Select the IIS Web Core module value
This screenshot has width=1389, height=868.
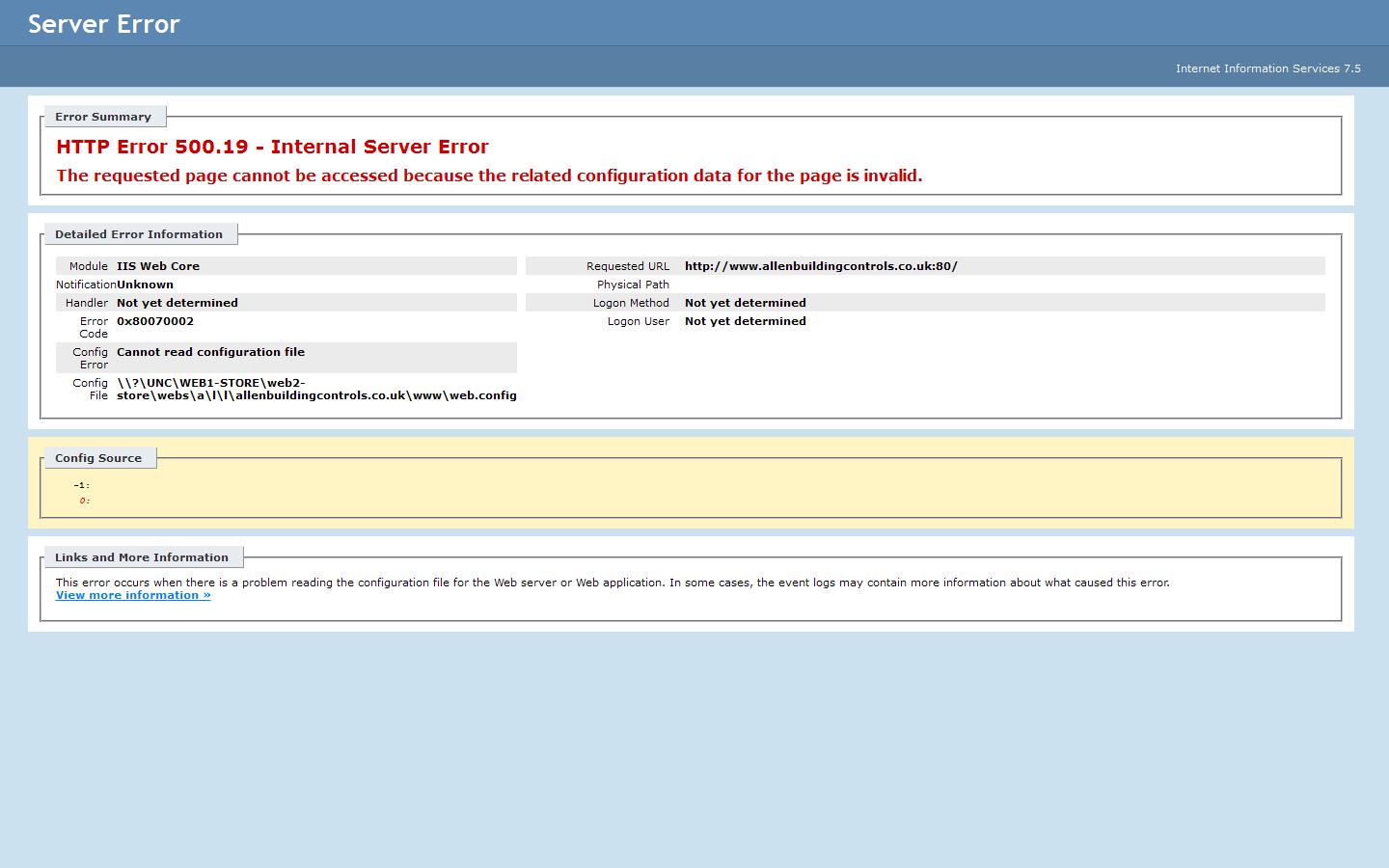pos(158,266)
